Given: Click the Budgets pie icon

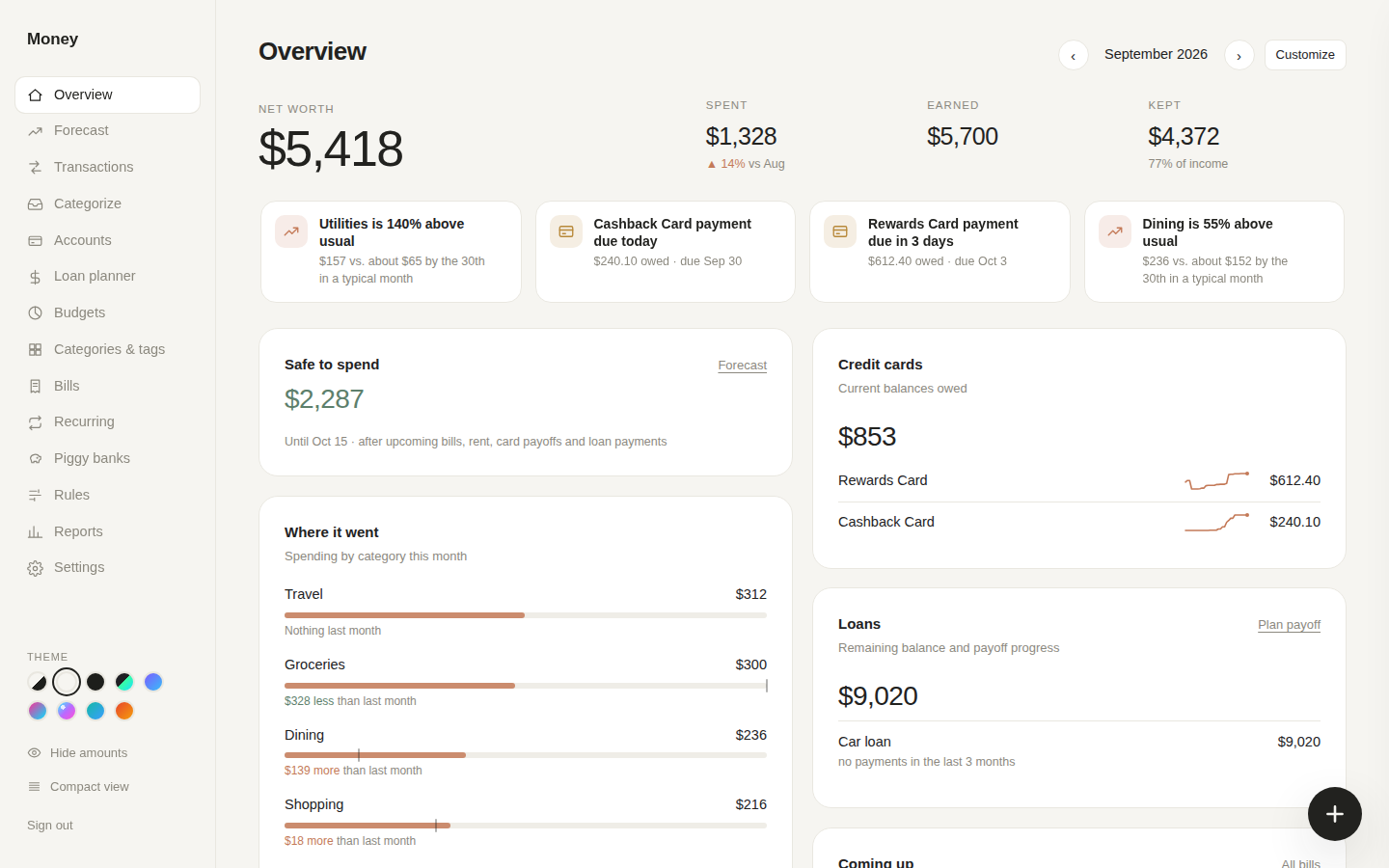Looking at the screenshot, I should click(x=36, y=313).
